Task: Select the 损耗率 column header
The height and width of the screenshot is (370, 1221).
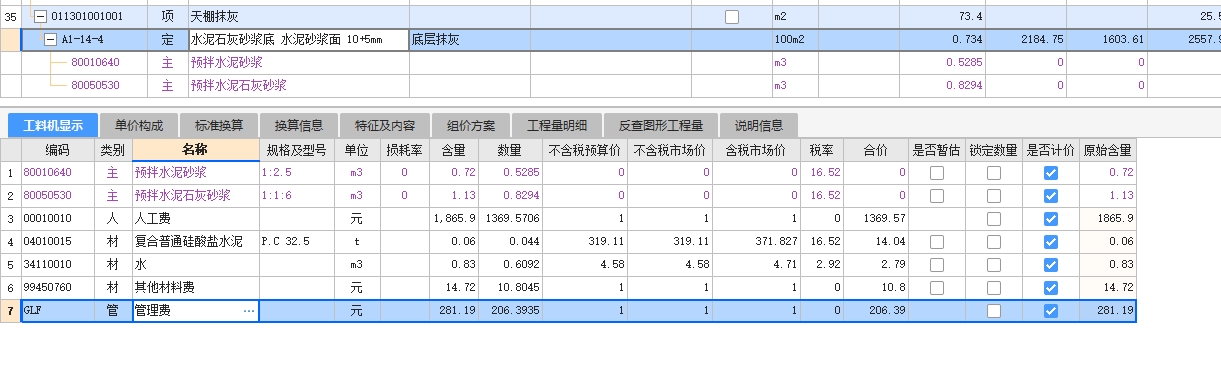Action: [404, 150]
